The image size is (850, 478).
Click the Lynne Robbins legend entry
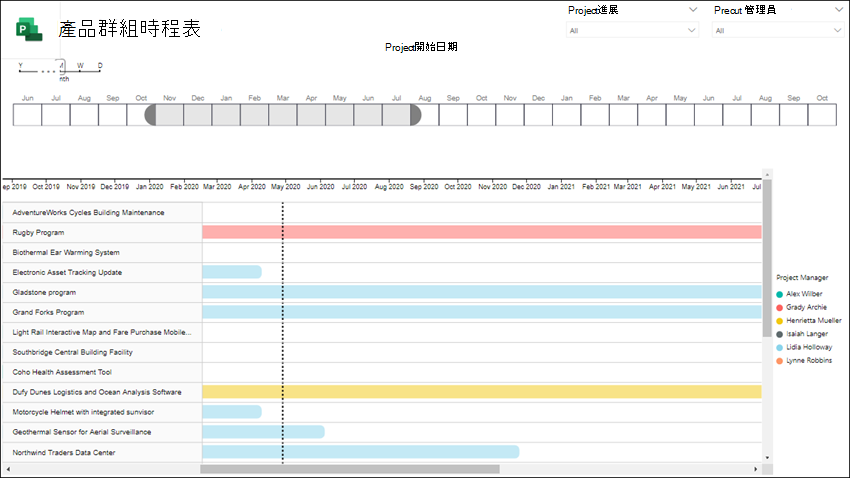(x=804, y=360)
